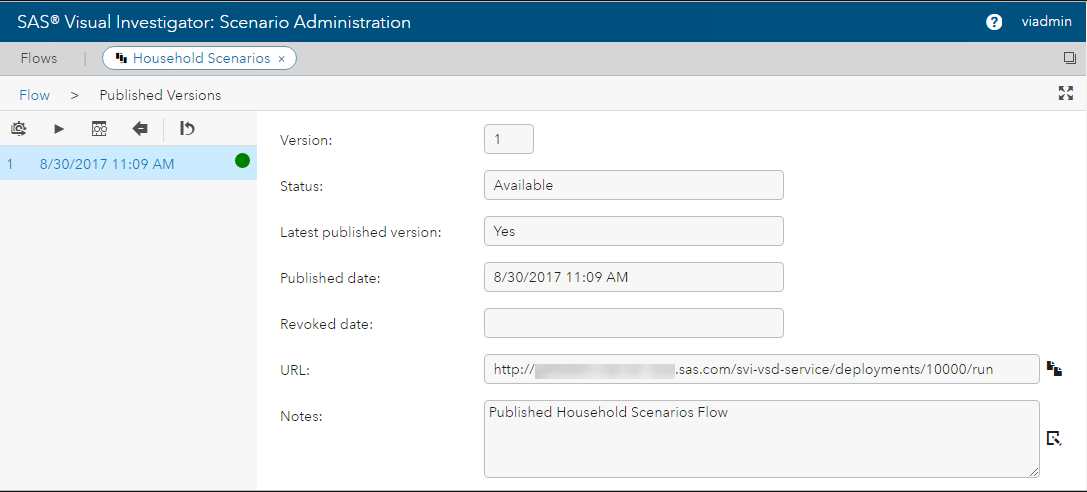The height and width of the screenshot is (492, 1087).
Task: Copy the URL with the copy icon
Action: coord(1054,368)
